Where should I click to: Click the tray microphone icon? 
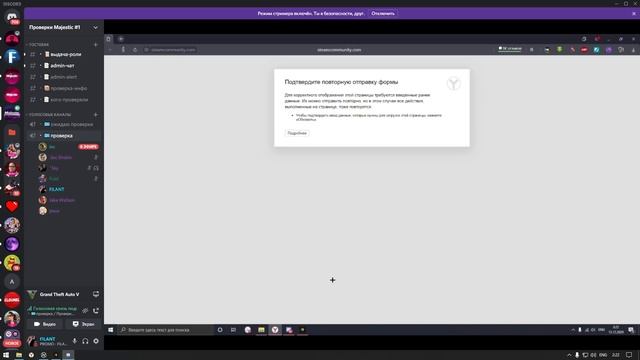point(577,355)
